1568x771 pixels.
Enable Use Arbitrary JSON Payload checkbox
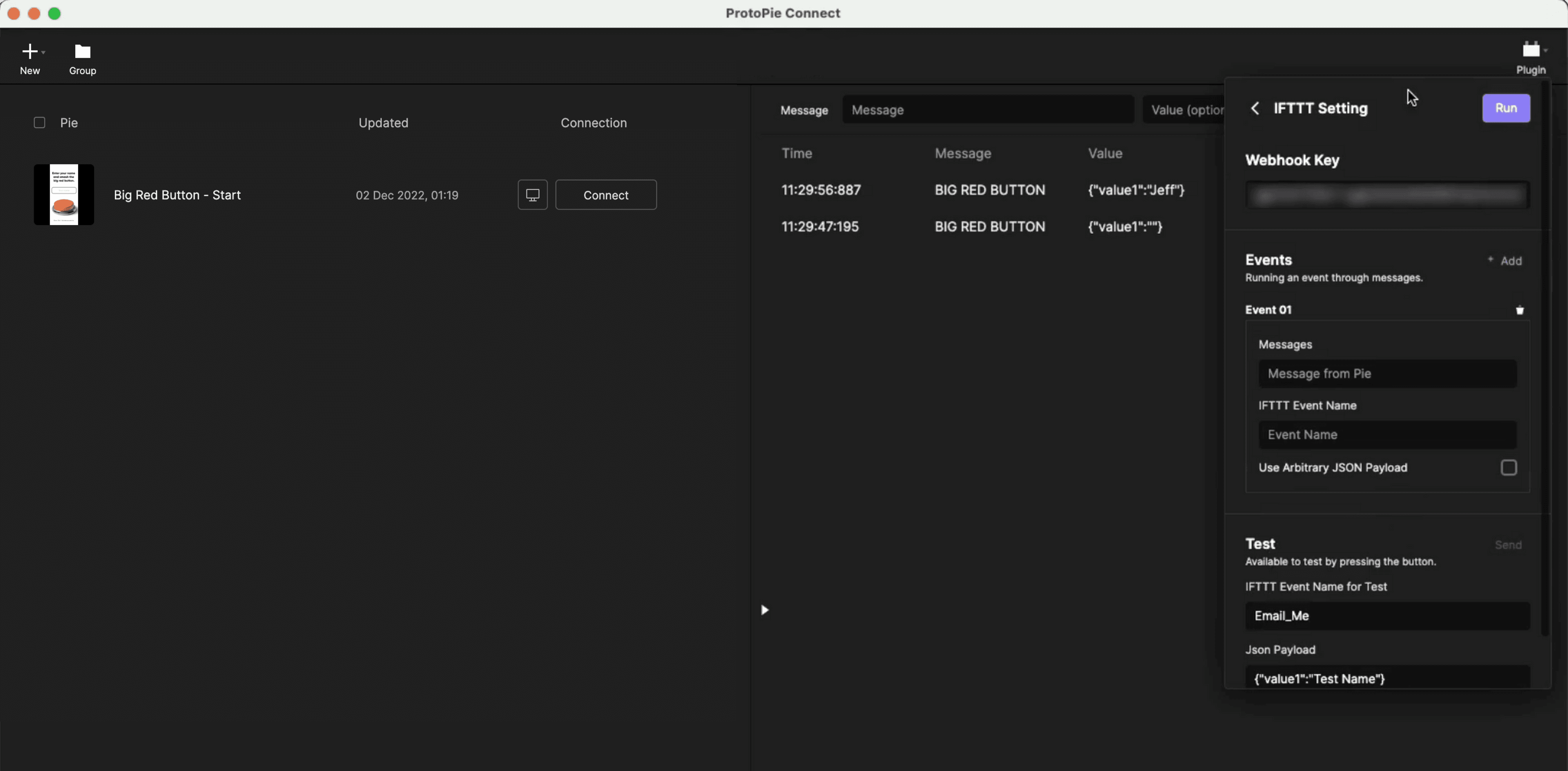[1508, 468]
